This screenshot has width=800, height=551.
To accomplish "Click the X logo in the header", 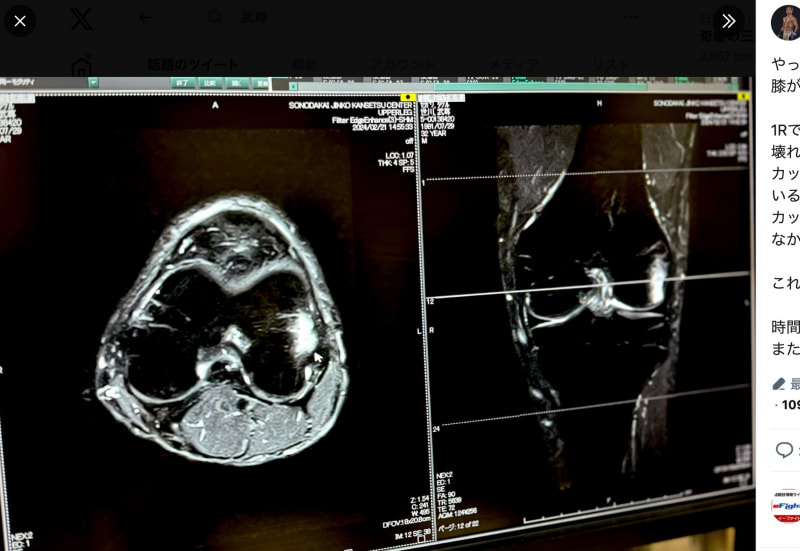I will pyautogui.click(x=81, y=18).
